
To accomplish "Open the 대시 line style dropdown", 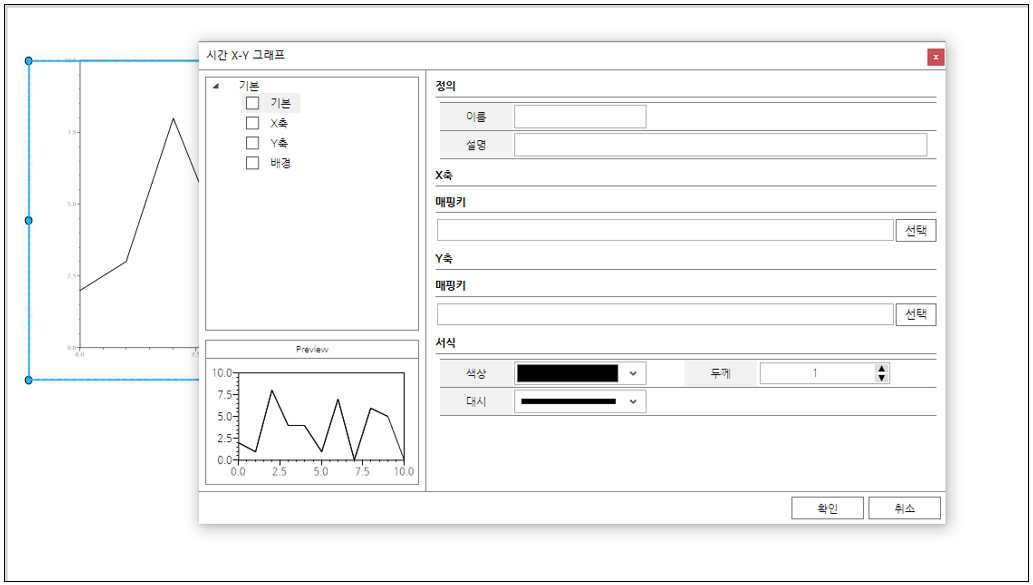I will coord(633,401).
